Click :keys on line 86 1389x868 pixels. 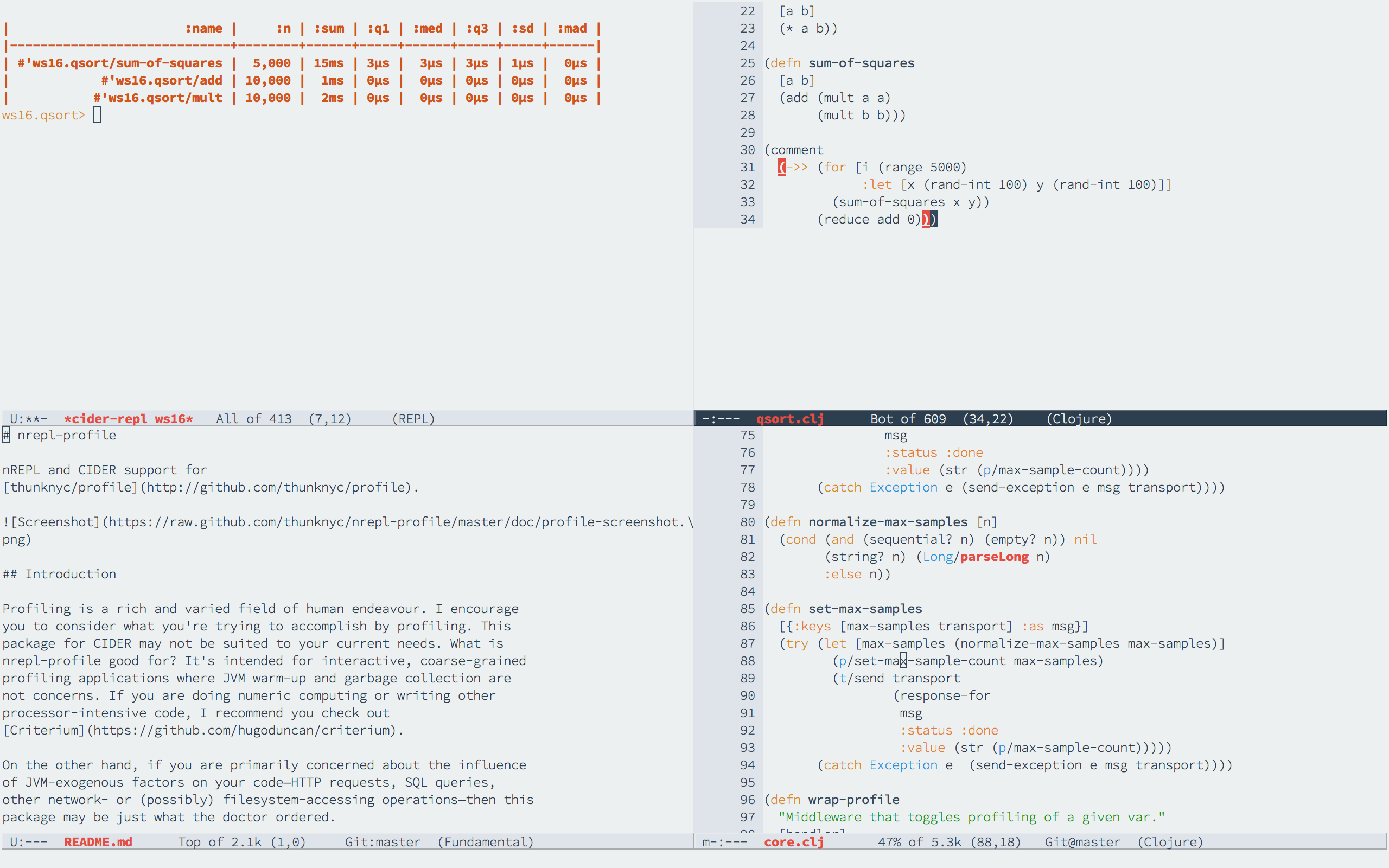click(812, 626)
